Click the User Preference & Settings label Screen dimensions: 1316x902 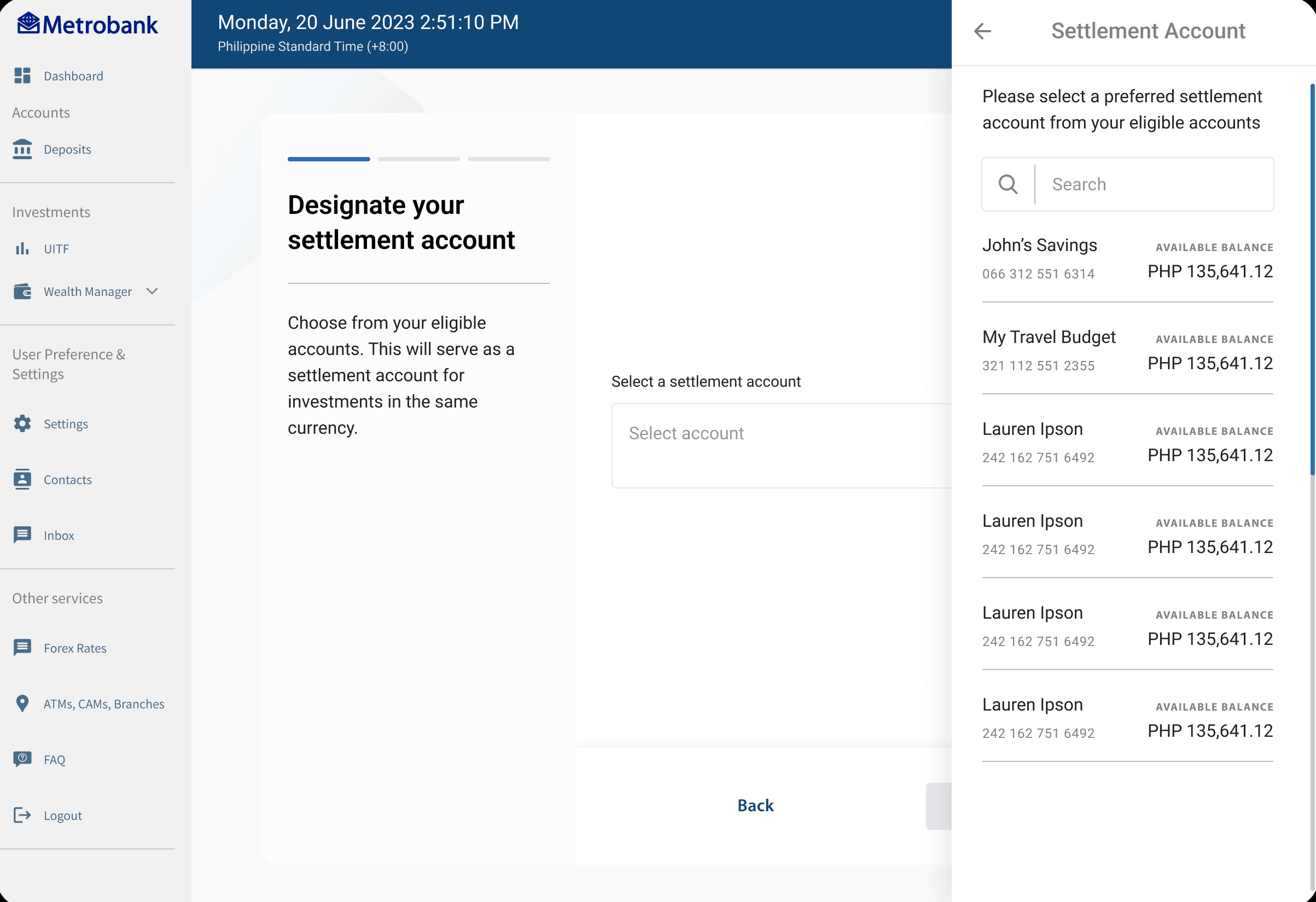[x=69, y=364]
